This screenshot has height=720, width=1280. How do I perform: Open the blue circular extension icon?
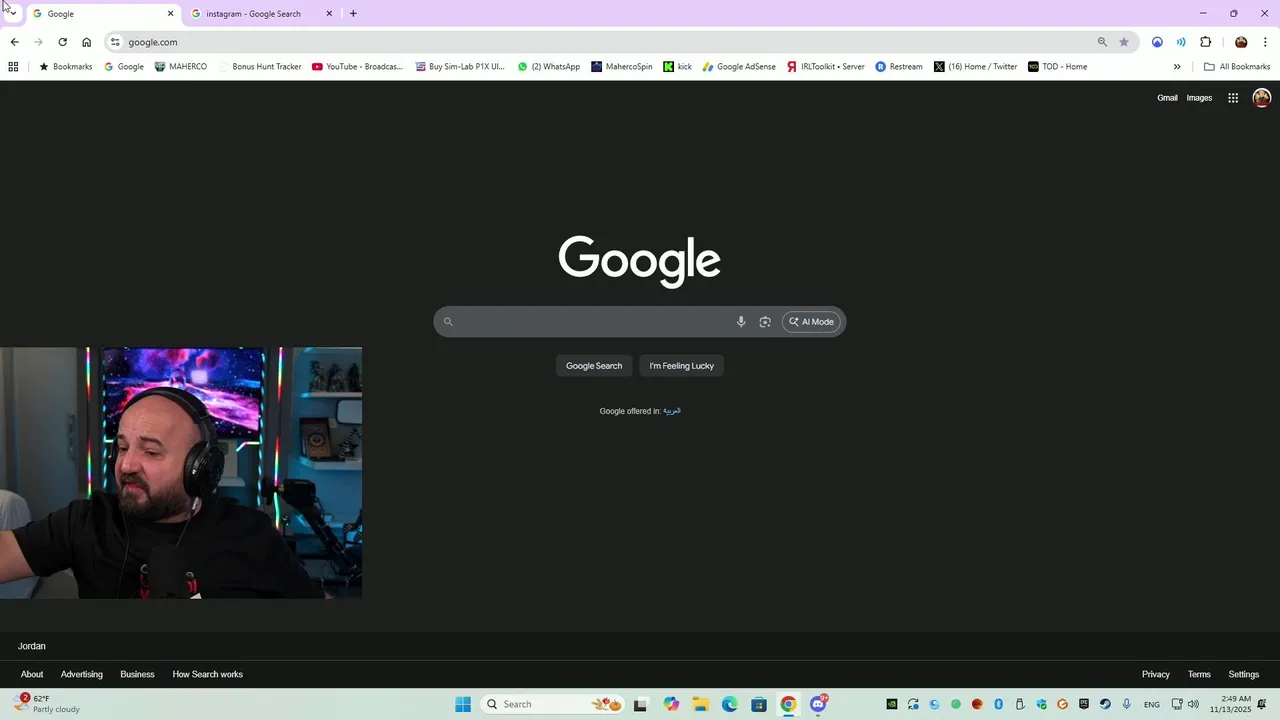[1157, 42]
